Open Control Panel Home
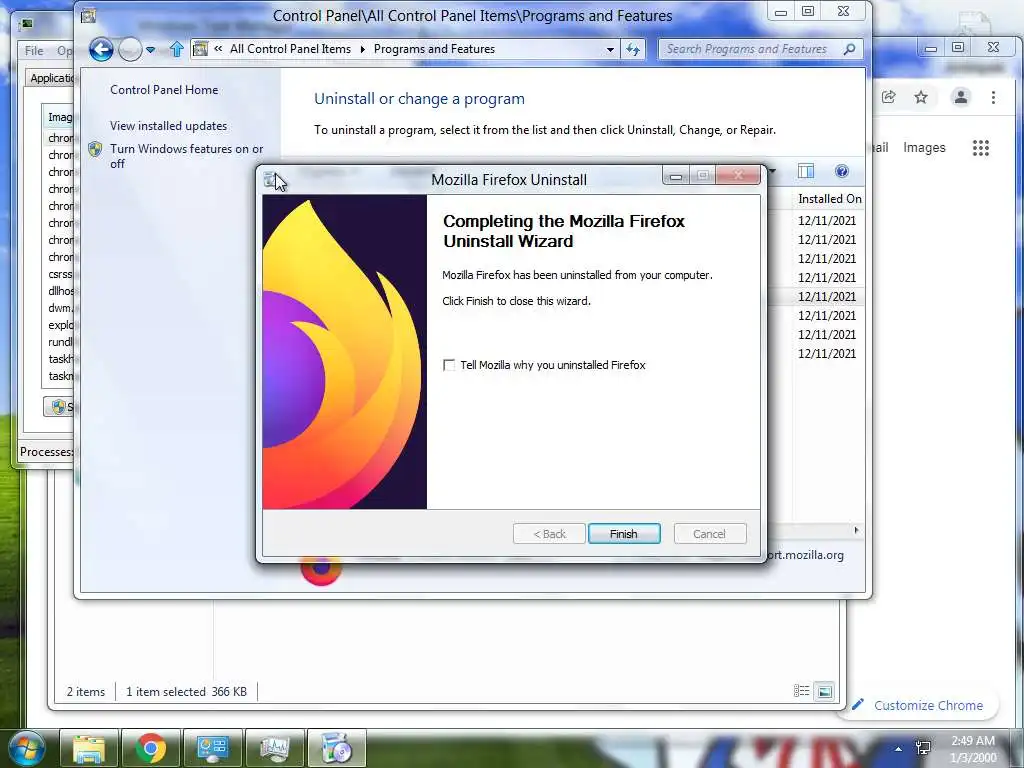The height and width of the screenshot is (768, 1024). 164,89
